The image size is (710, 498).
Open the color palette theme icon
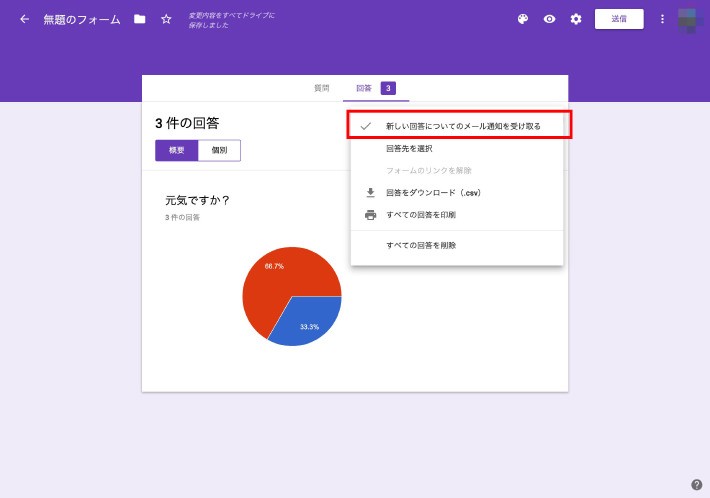523,19
